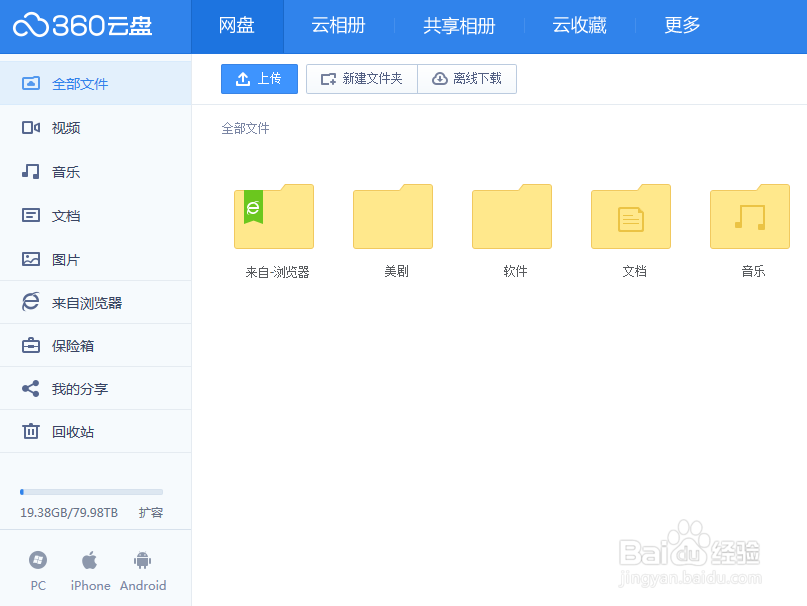Click the 音乐 note icon in sidebar
Image resolution: width=807 pixels, height=606 pixels.
click(x=31, y=171)
